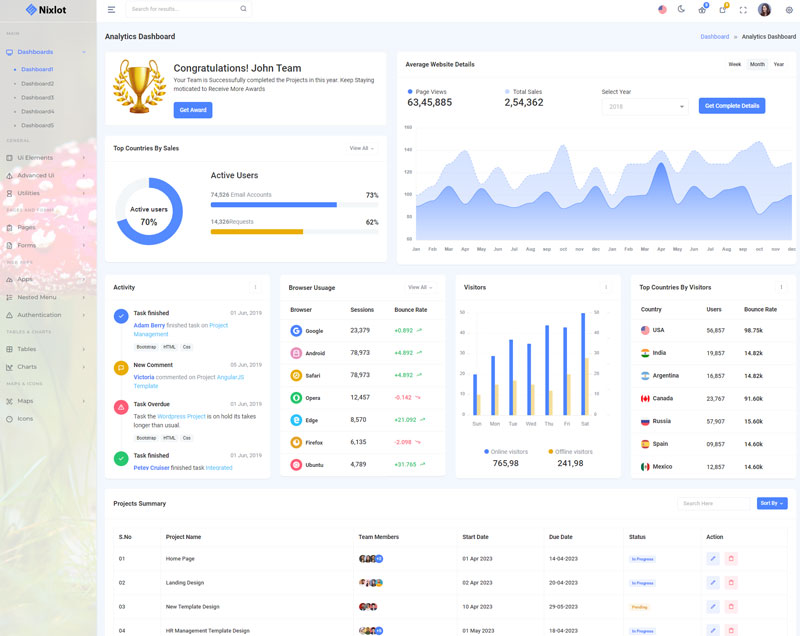Open the Select Year dropdown showing 2018

click(644, 106)
